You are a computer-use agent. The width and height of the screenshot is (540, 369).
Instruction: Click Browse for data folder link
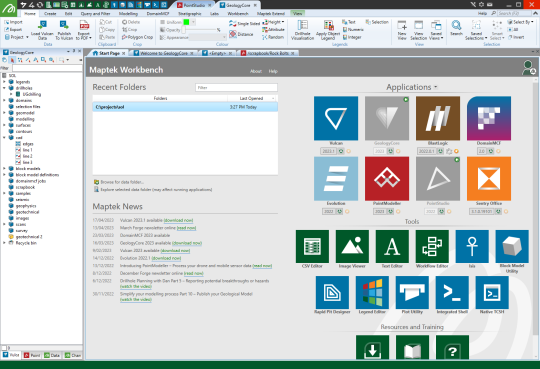pos(122,182)
